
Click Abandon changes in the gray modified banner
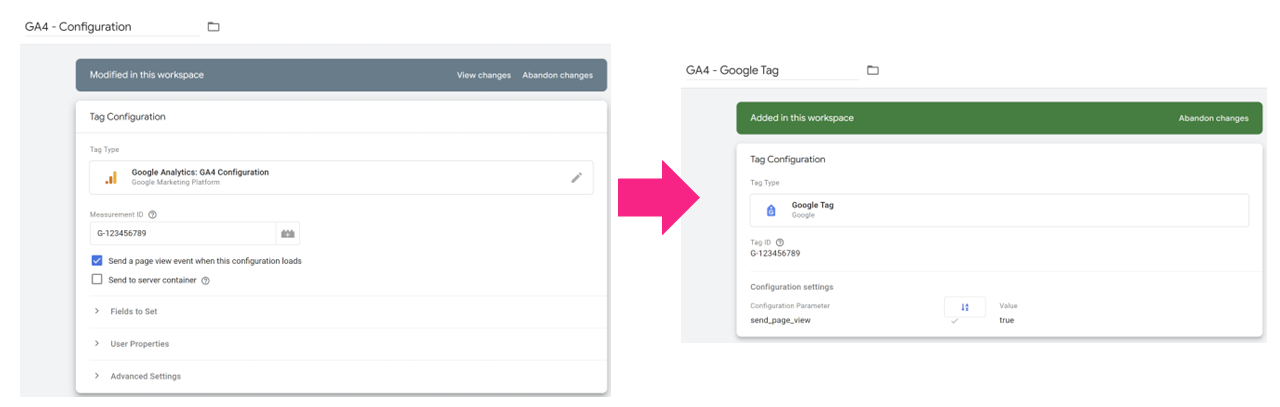pos(557,75)
